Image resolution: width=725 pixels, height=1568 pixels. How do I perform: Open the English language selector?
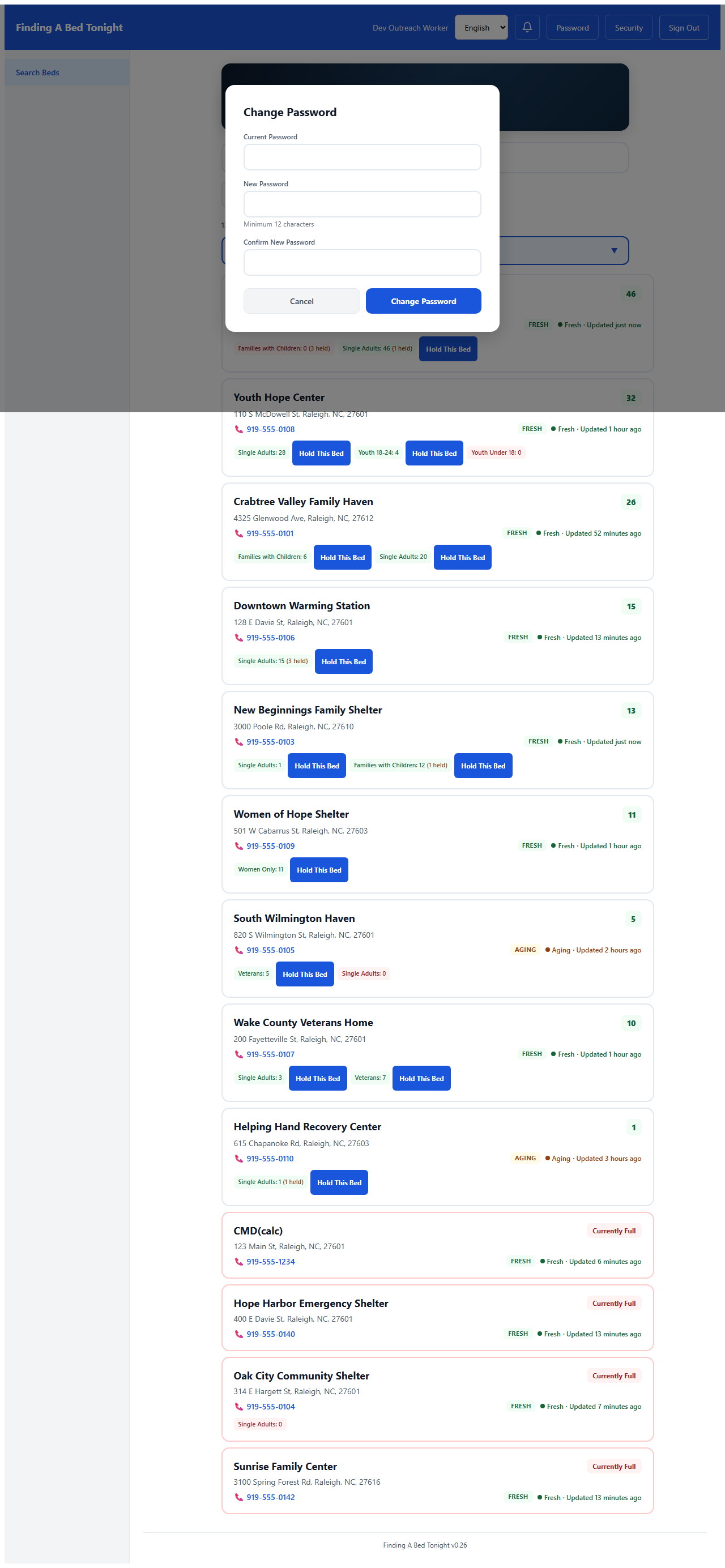(481, 27)
